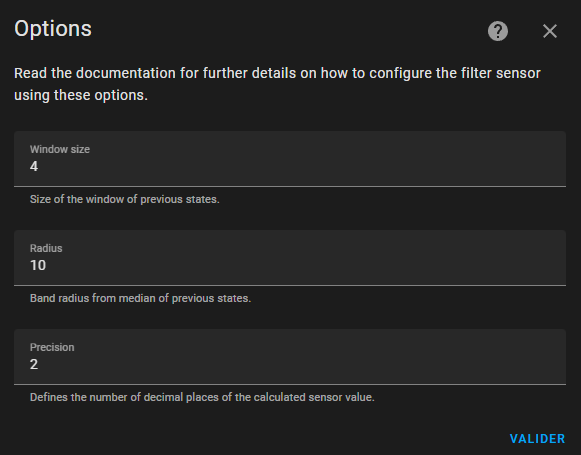
Task: Click the 'Band radius from median' helper text
Action: pyautogui.click(x=140, y=298)
